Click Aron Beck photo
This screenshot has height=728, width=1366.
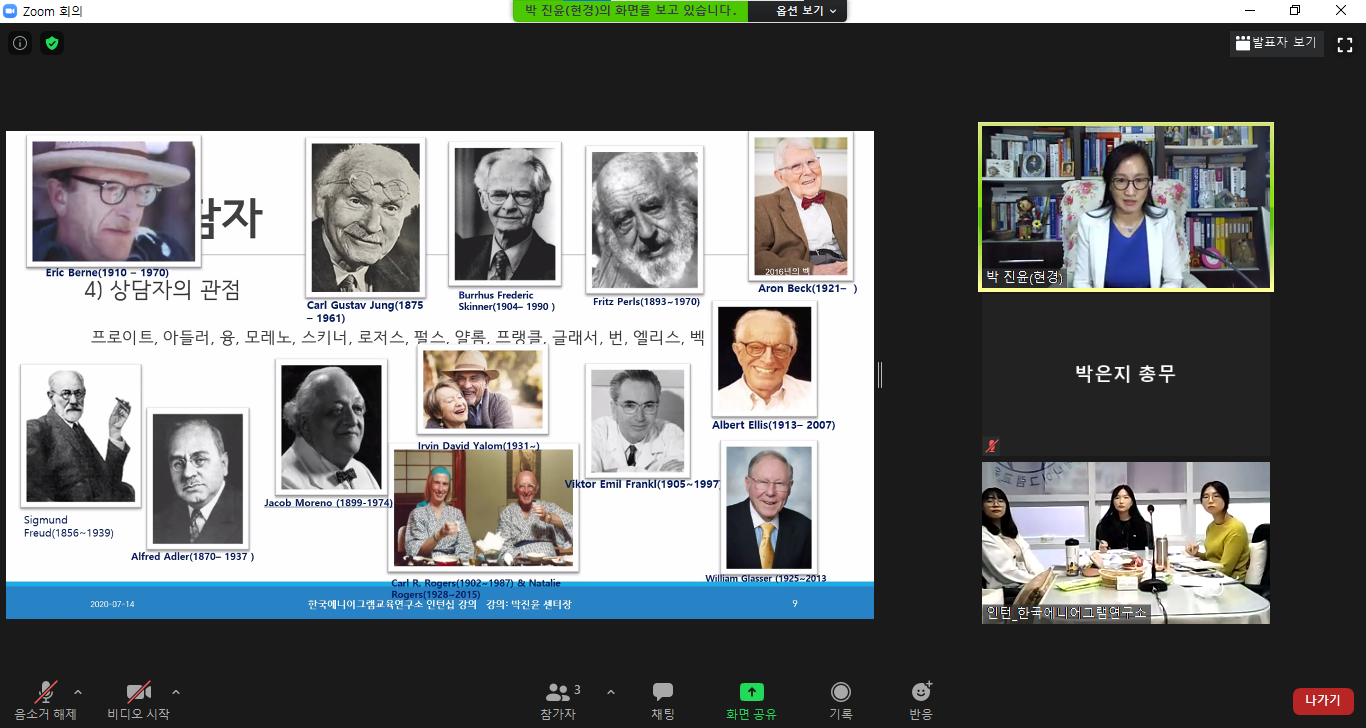[801, 206]
